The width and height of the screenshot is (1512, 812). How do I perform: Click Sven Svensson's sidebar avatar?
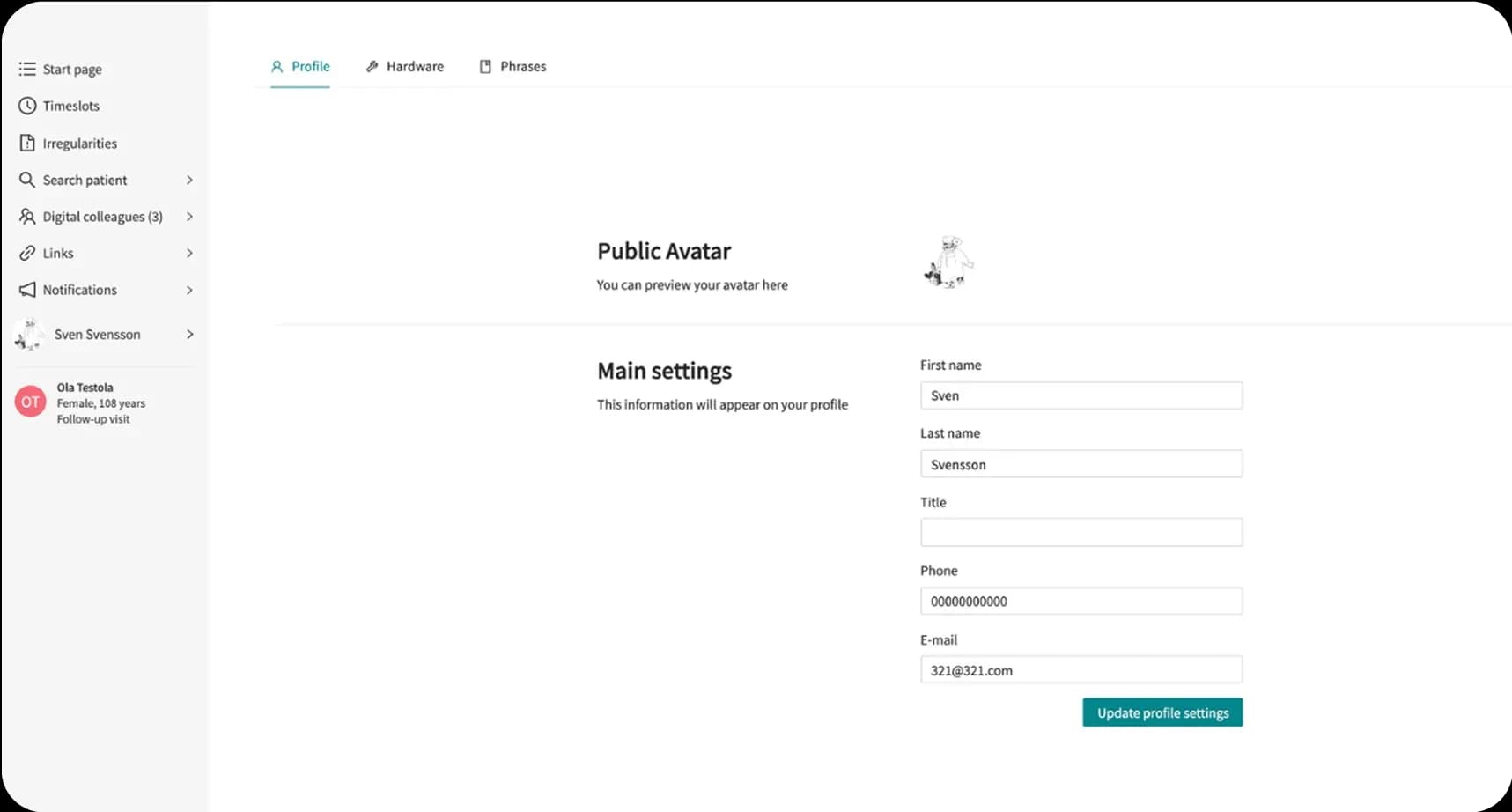pos(29,335)
